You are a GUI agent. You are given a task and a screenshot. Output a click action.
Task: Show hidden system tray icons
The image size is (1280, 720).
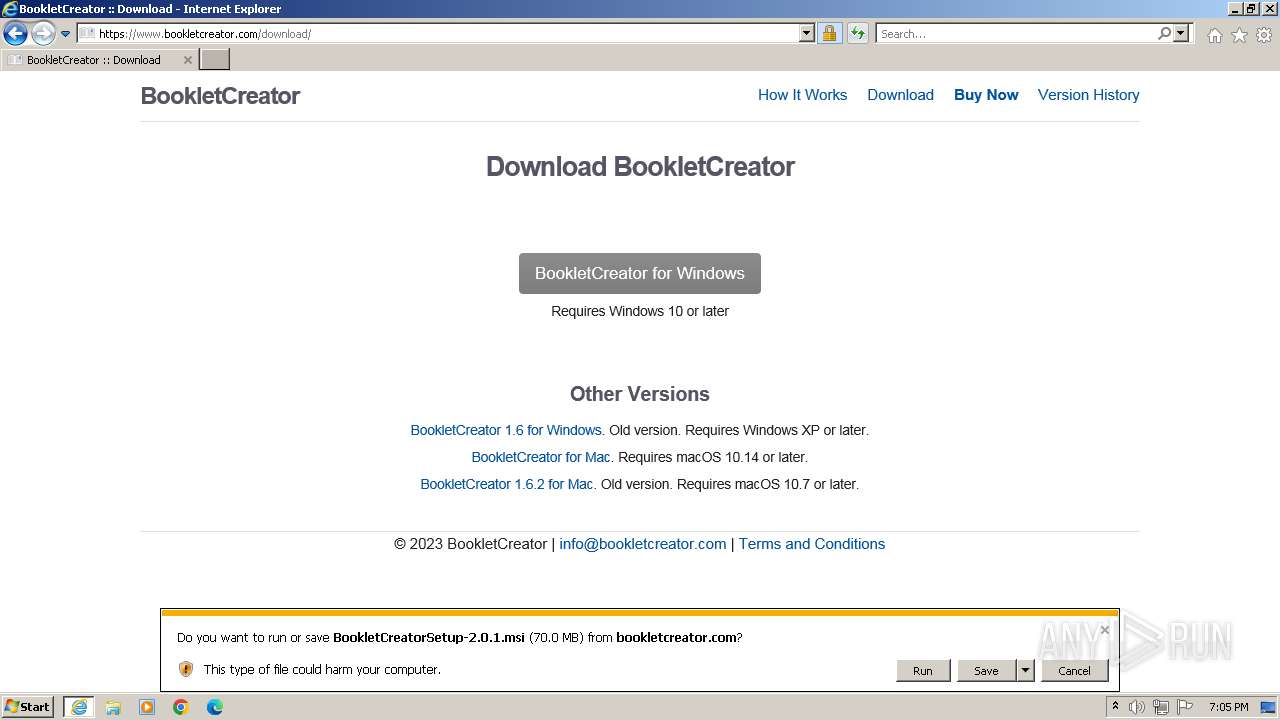(1116, 707)
